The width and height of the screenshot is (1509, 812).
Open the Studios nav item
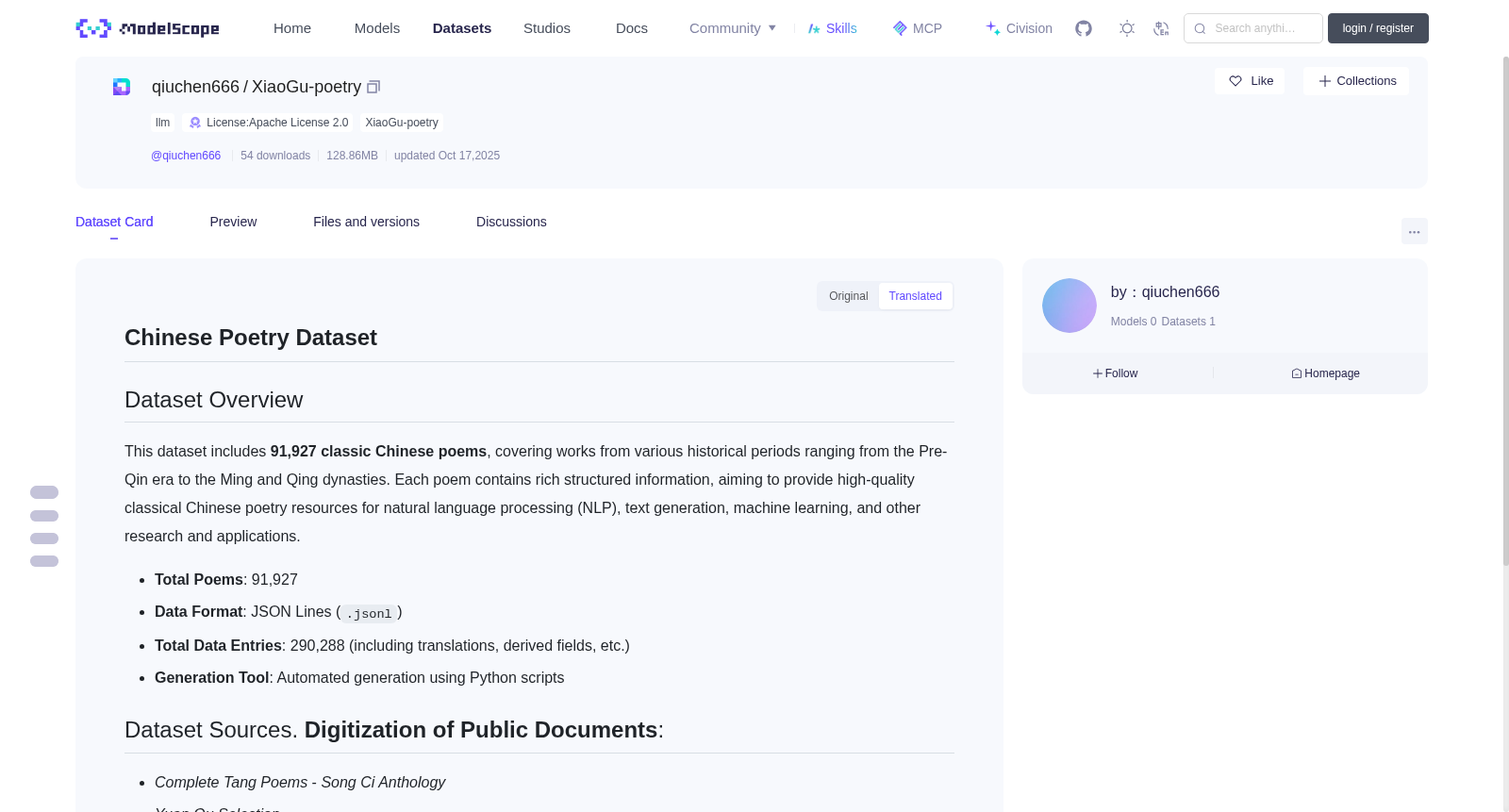coord(547,28)
